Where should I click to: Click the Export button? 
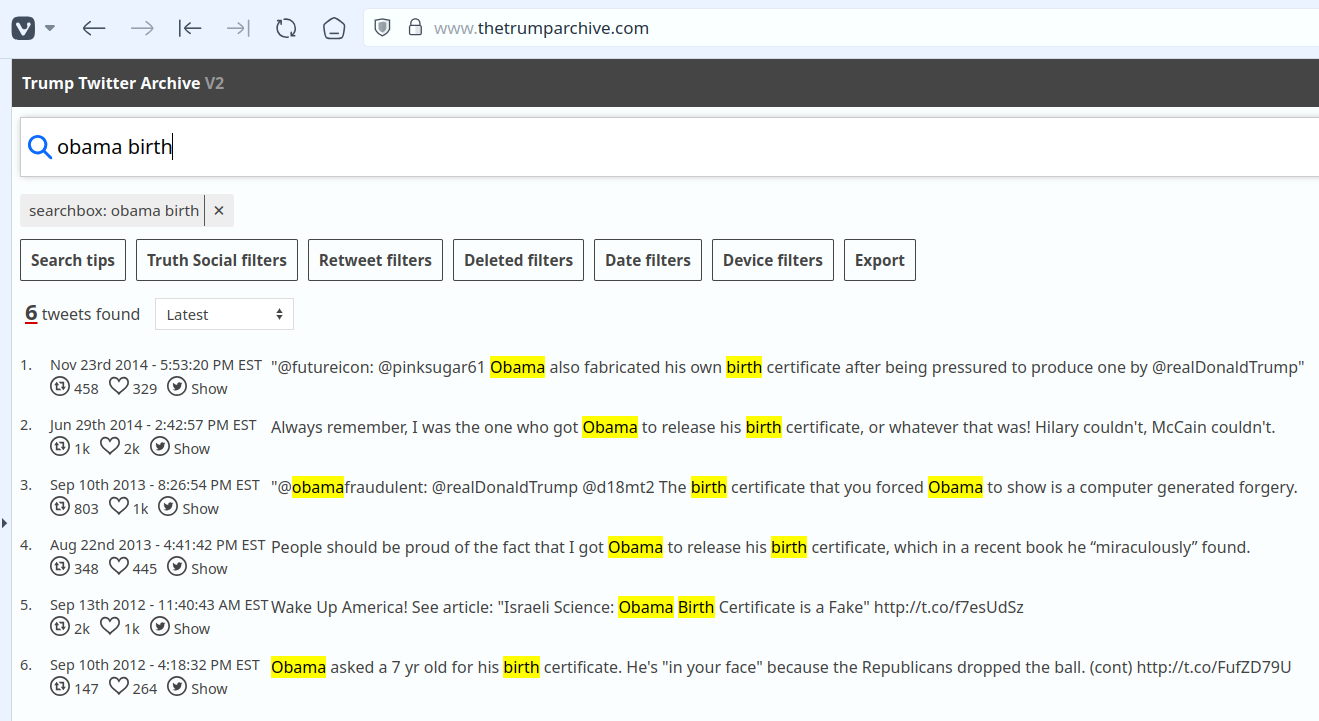coord(879,260)
